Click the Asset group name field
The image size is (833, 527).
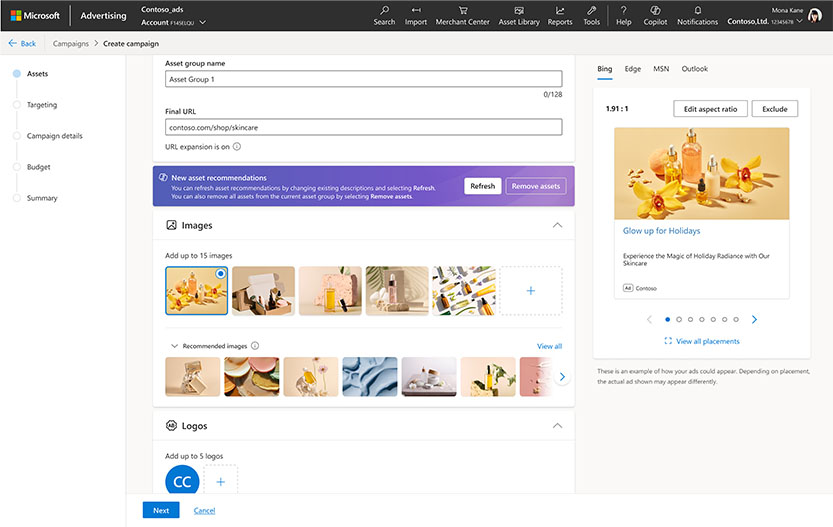point(363,79)
